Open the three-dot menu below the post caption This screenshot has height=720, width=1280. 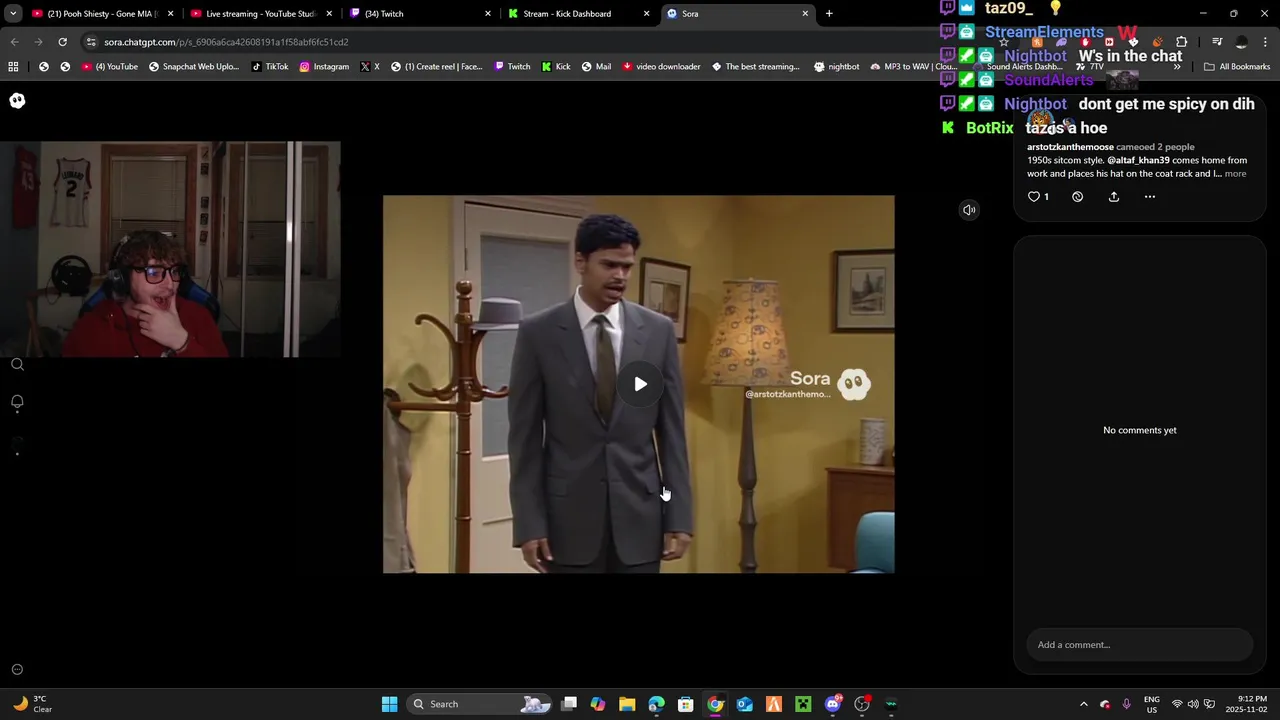point(1149,197)
